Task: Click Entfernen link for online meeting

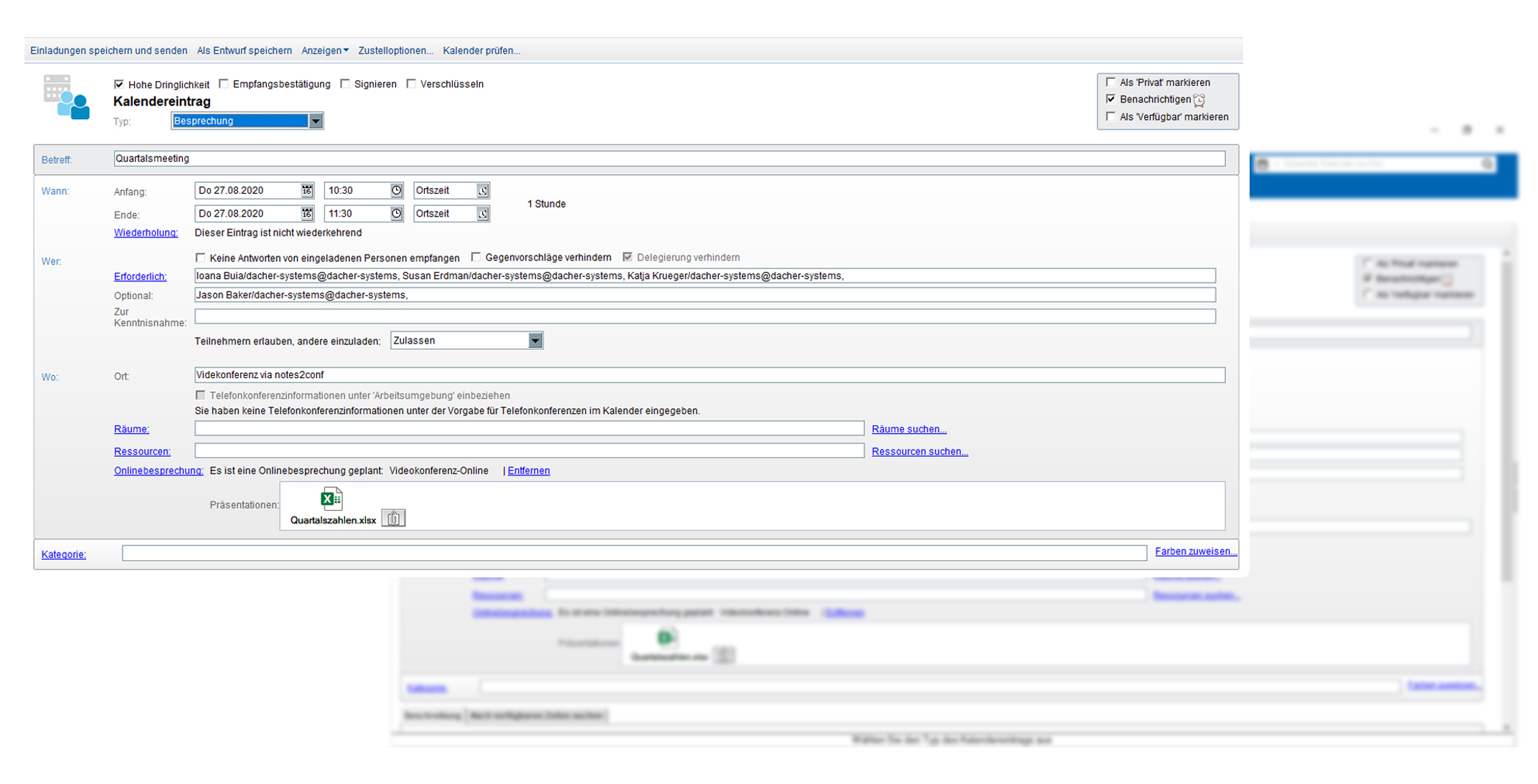Action: (x=529, y=471)
